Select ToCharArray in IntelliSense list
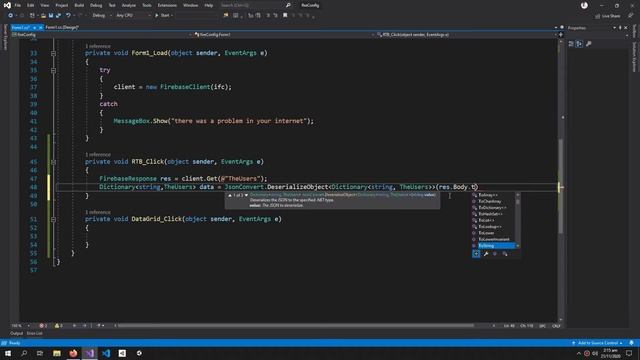 (x=494, y=201)
